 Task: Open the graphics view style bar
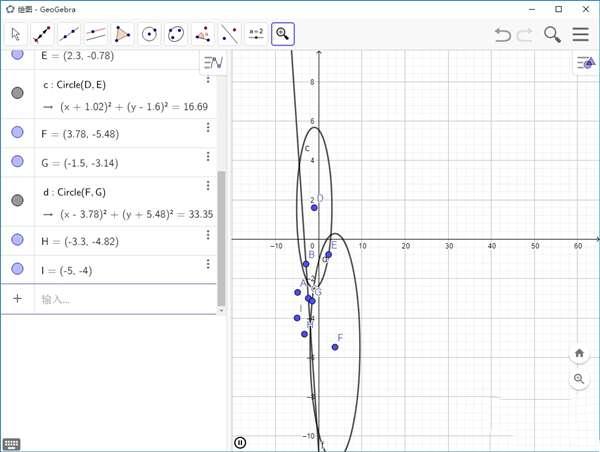(586, 63)
